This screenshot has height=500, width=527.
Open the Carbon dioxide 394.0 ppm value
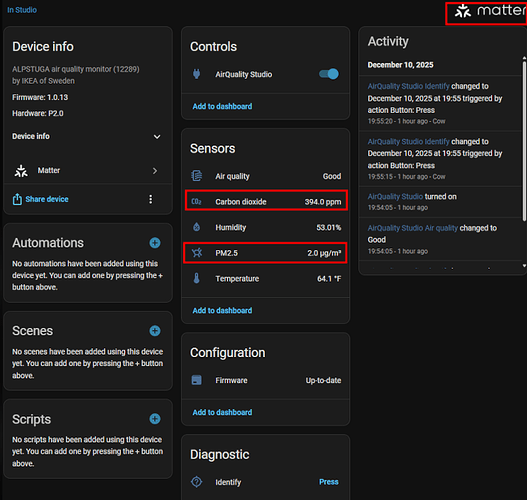(x=323, y=202)
